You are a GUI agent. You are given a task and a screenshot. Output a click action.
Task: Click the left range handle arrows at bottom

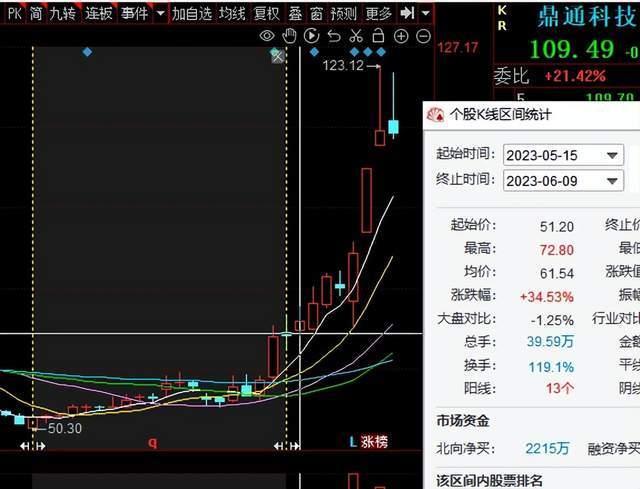pyautogui.click(x=33, y=446)
